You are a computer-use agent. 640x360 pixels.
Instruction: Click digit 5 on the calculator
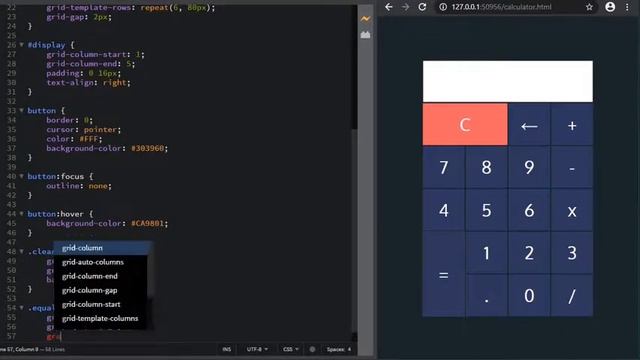487,210
